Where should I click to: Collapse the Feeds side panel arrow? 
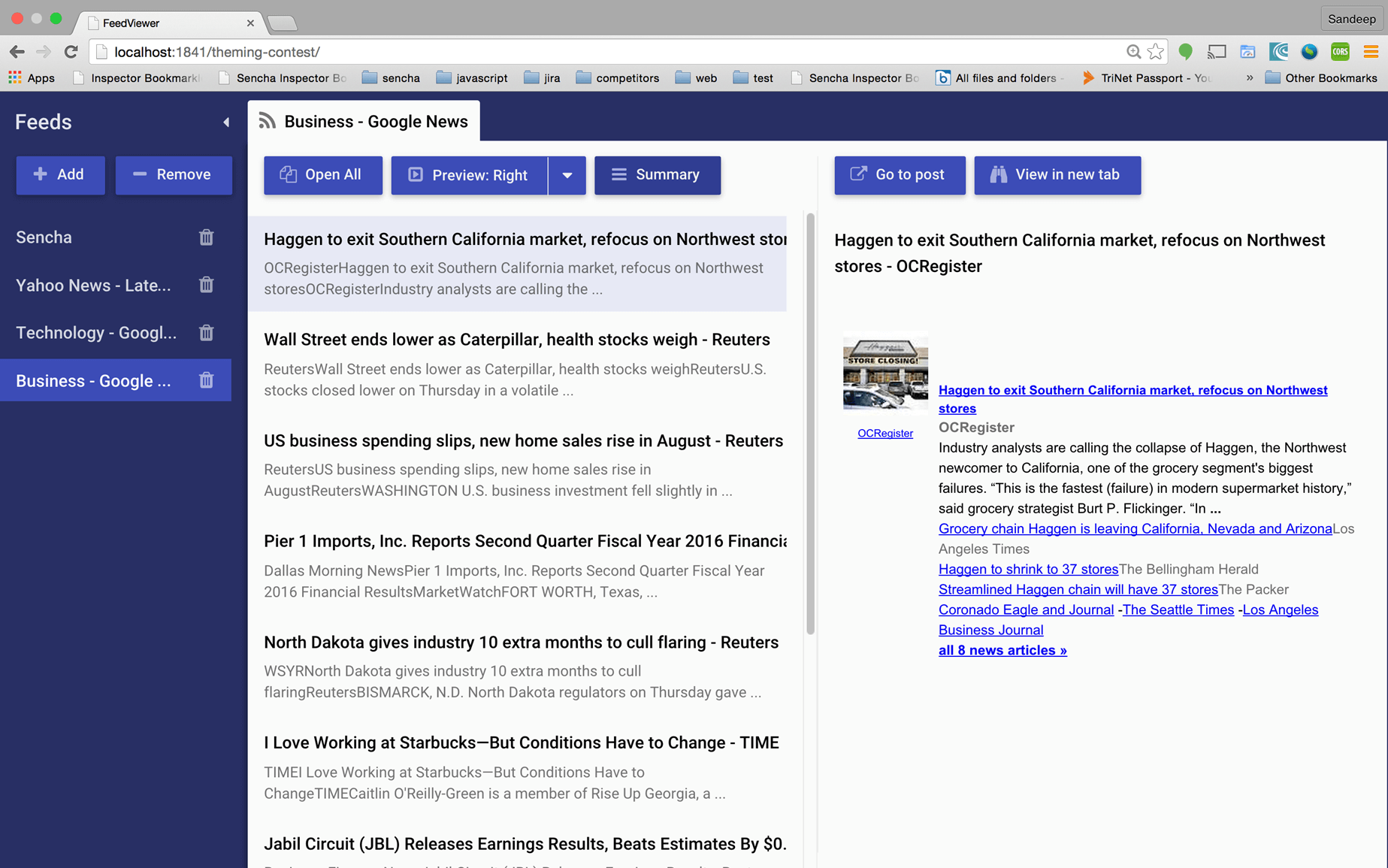point(226,122)
